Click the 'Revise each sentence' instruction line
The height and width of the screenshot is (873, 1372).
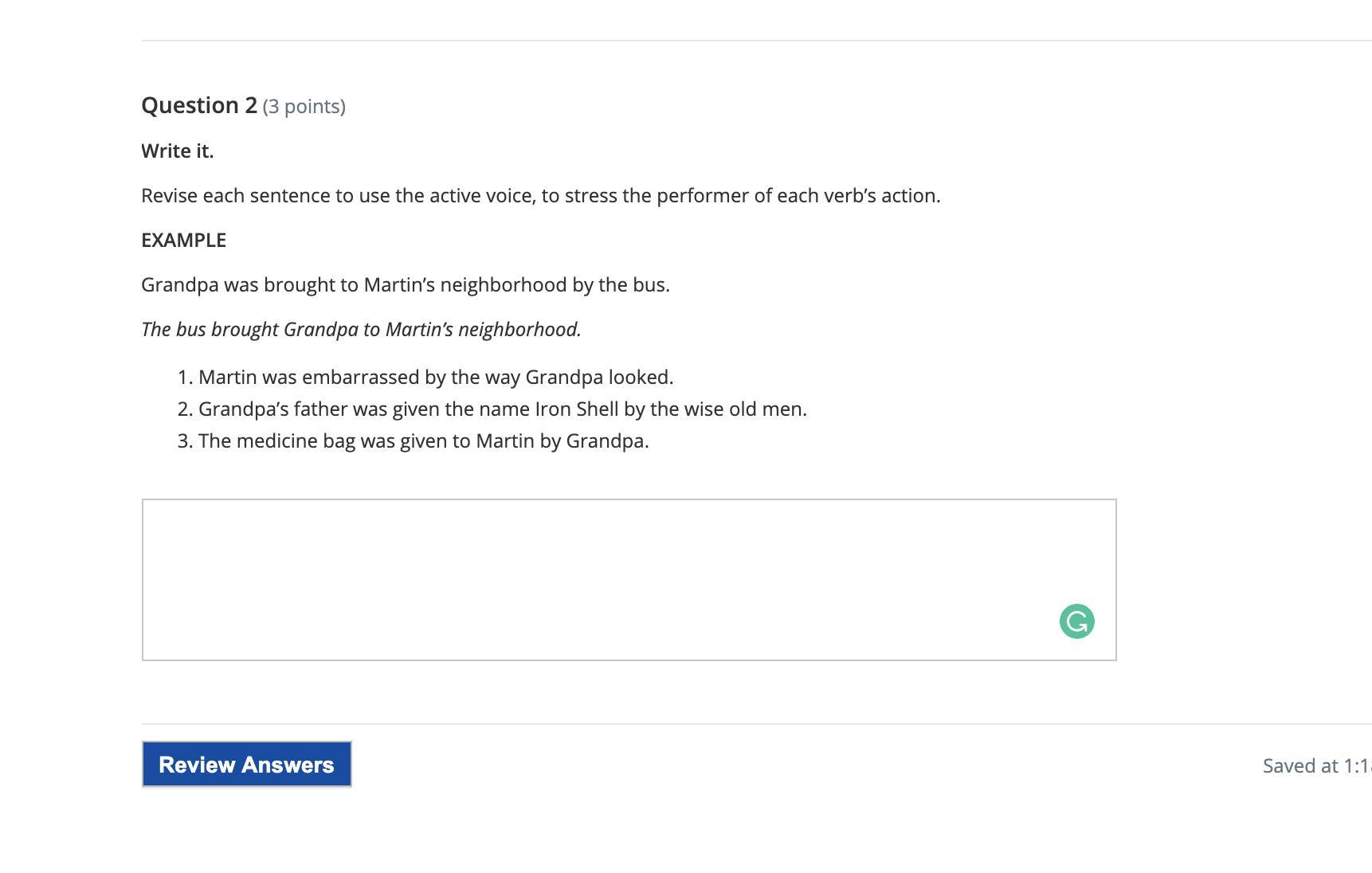[x=540, y=196]
